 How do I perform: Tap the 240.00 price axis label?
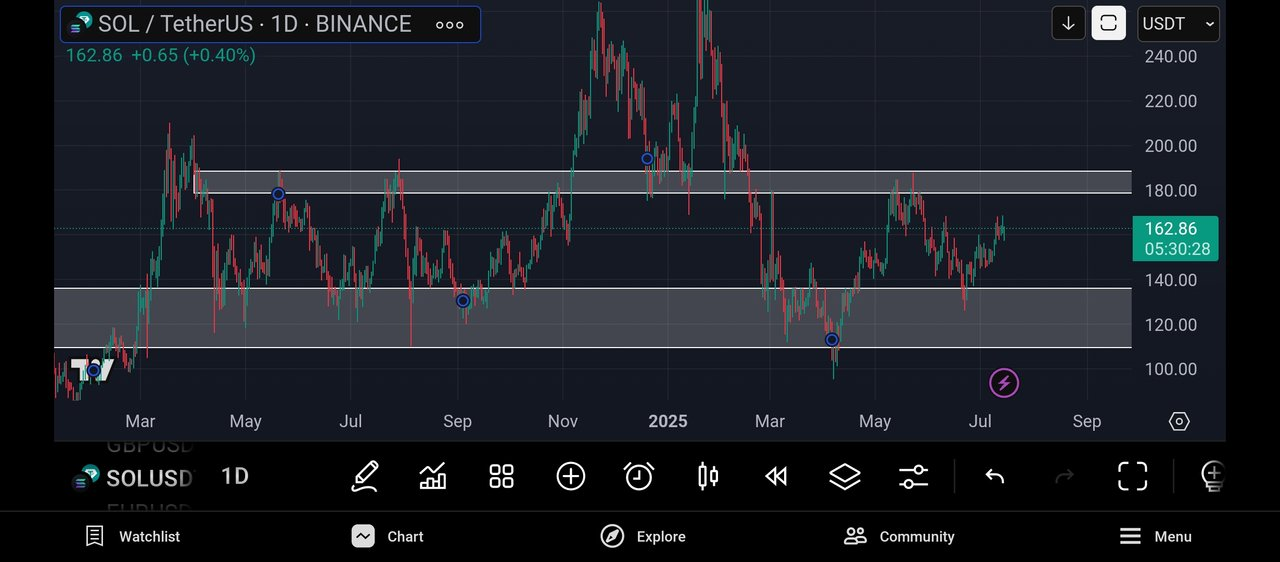point(1170,56)
